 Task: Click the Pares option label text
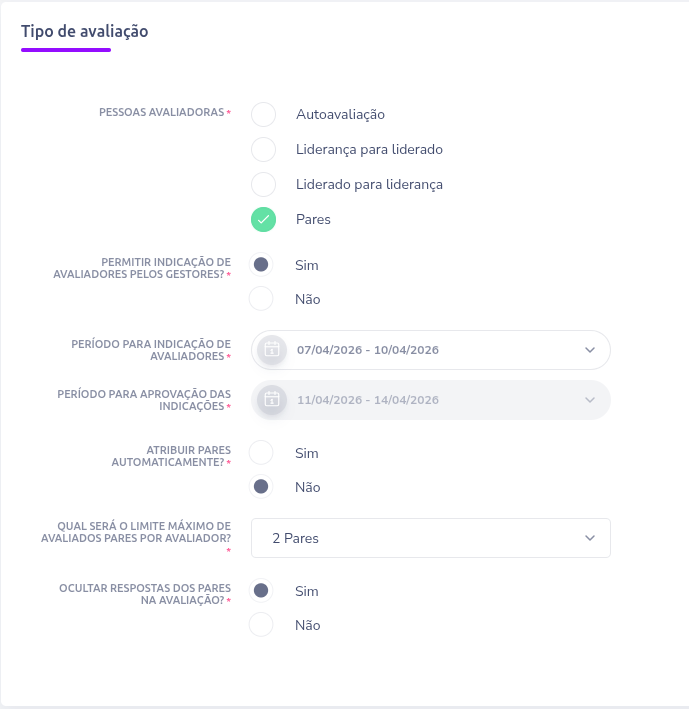coord(313,219)
